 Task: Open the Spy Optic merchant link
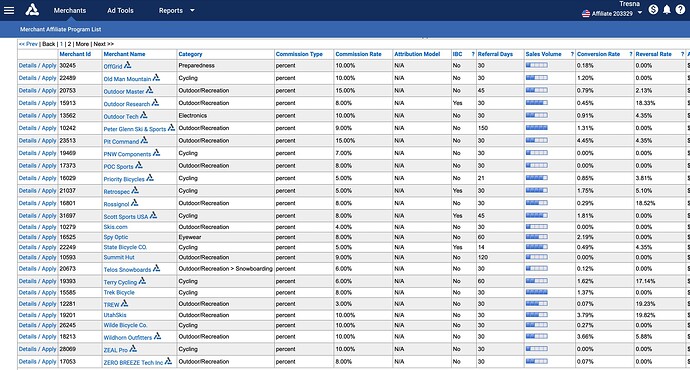point(116,237)
